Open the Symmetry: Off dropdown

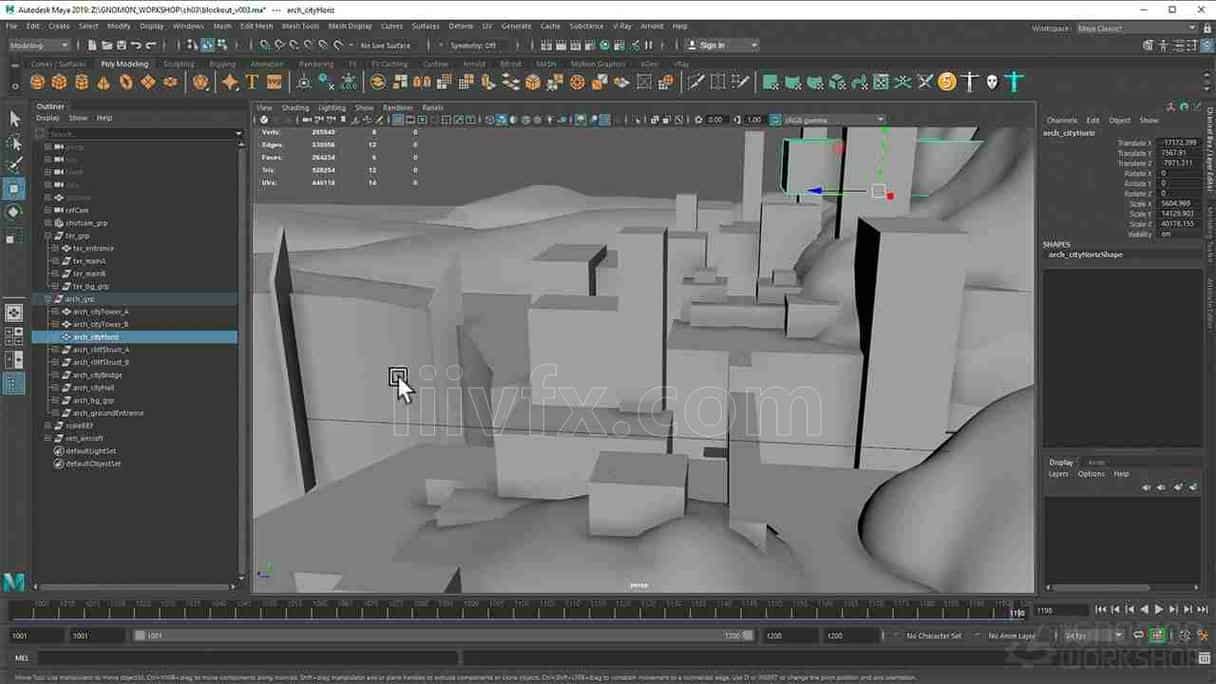point(479,45)
